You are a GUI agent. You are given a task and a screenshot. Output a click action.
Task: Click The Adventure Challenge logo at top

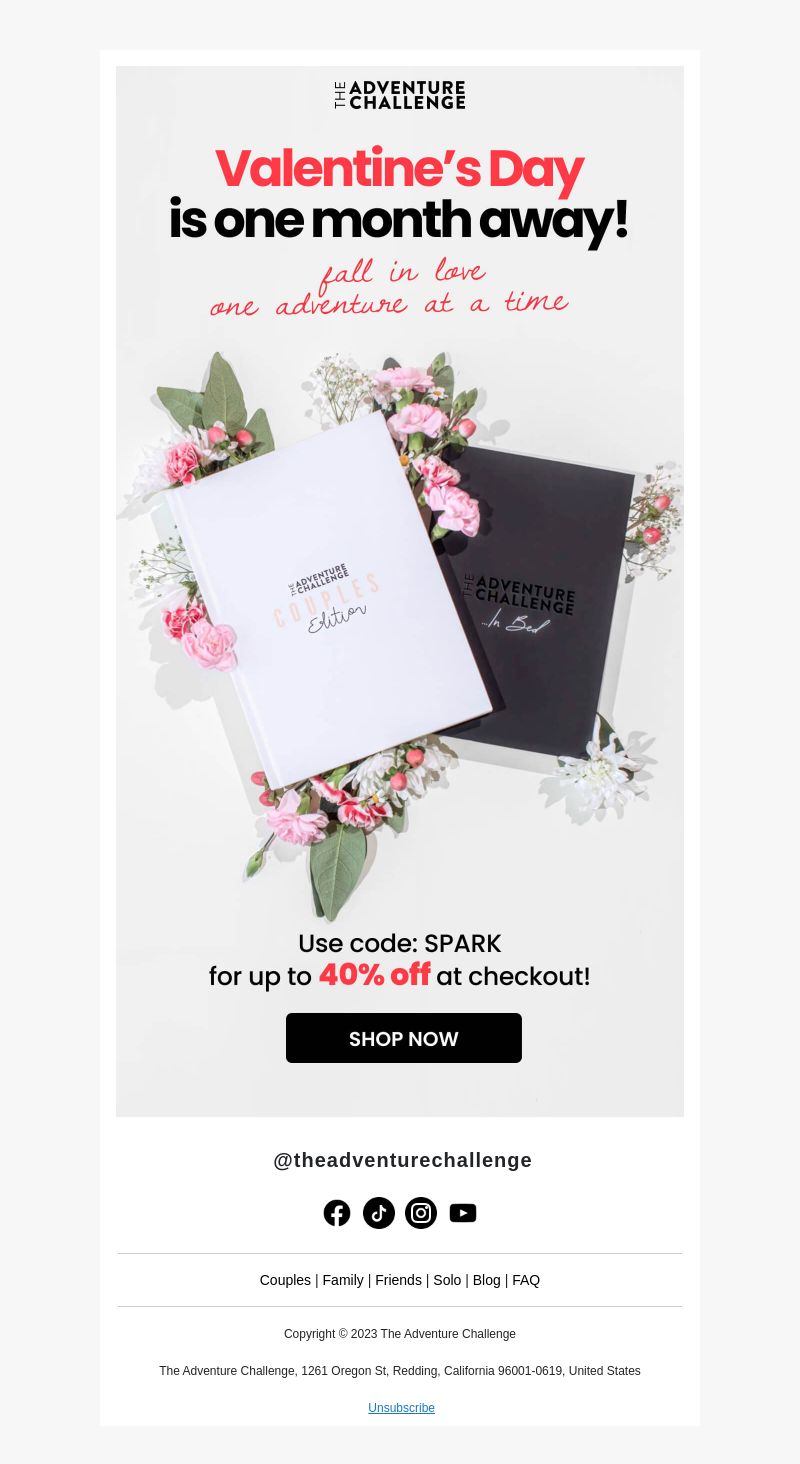point(400,95)
